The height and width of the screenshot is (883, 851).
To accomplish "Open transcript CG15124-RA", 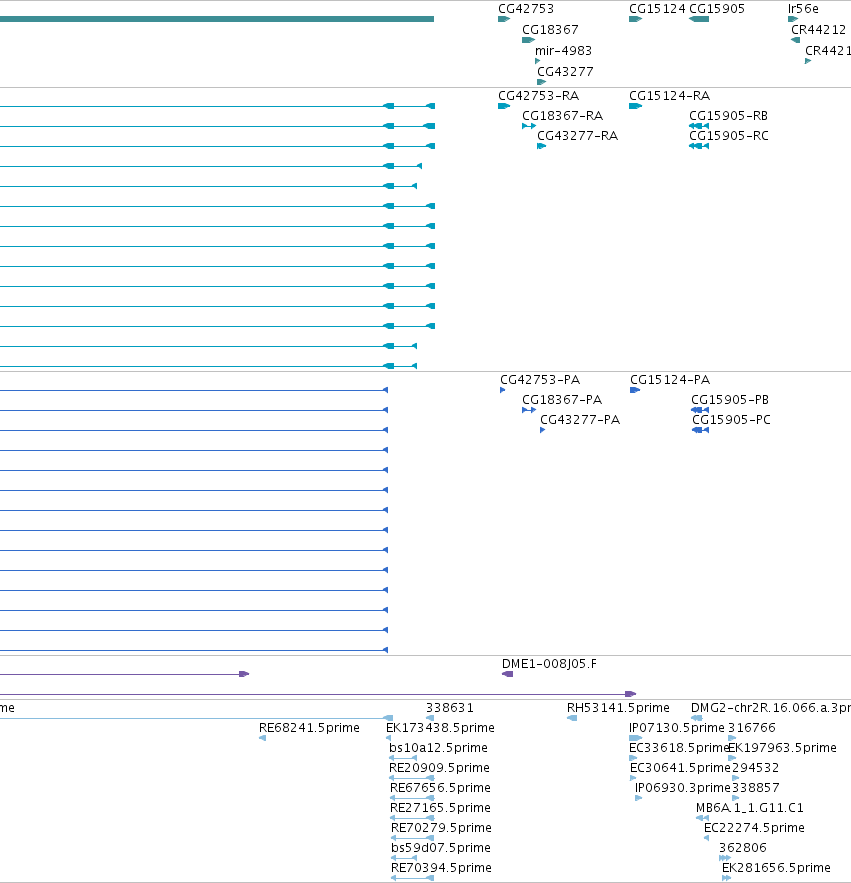I will point(670,96).
